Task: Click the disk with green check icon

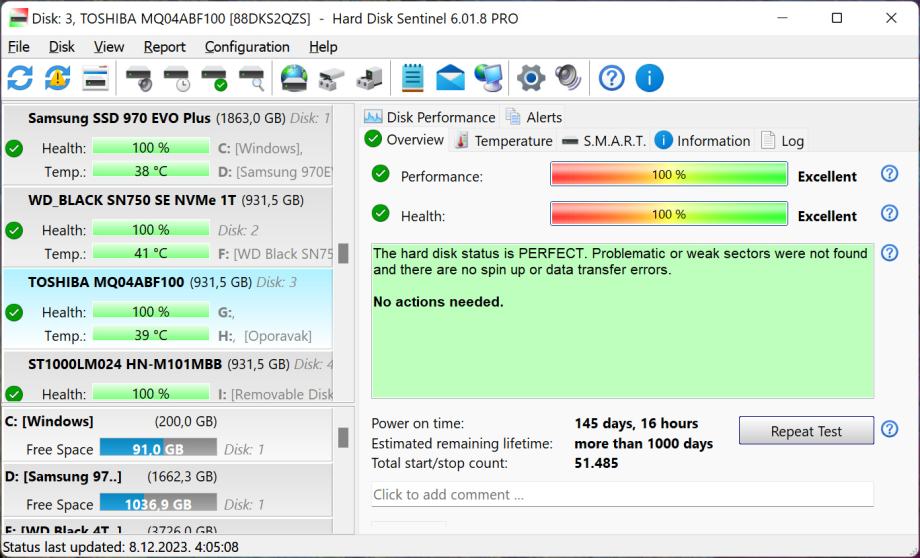Action: pyautogui.click(x=214, y=78)
